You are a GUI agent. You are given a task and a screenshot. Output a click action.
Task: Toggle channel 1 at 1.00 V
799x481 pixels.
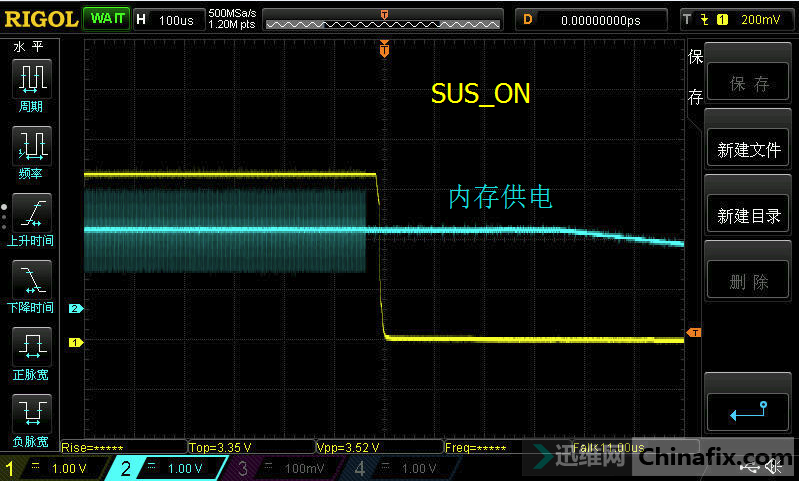coord(53,468)
